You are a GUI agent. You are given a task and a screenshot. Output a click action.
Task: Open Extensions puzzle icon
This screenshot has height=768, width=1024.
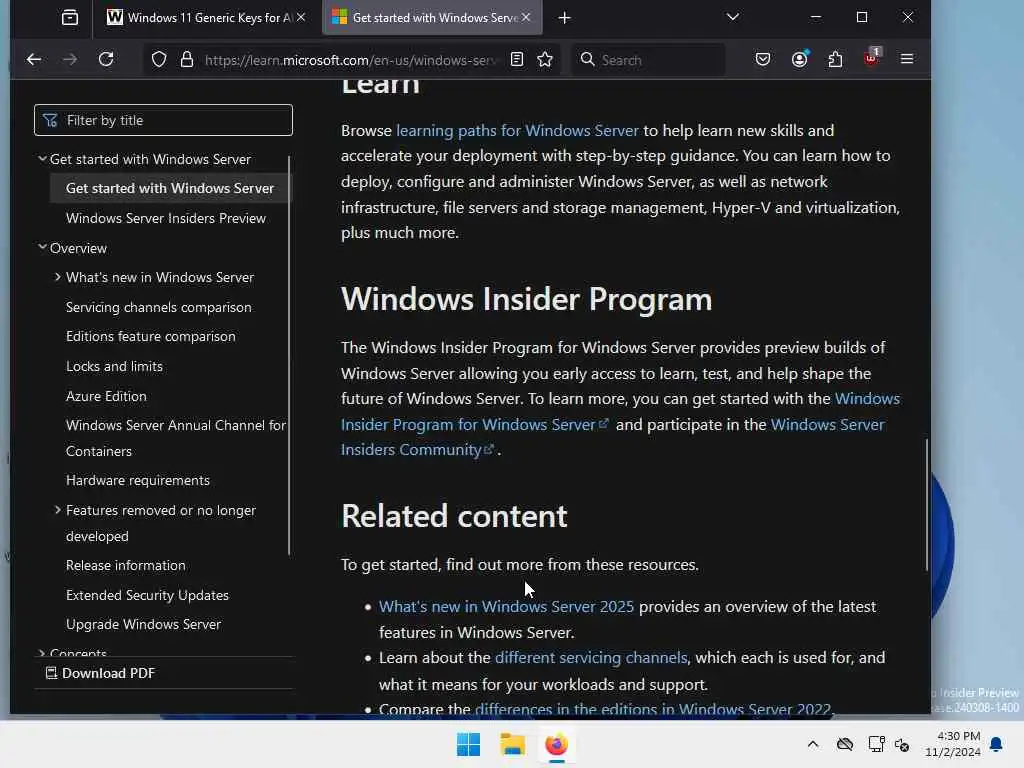click(835, 59)
